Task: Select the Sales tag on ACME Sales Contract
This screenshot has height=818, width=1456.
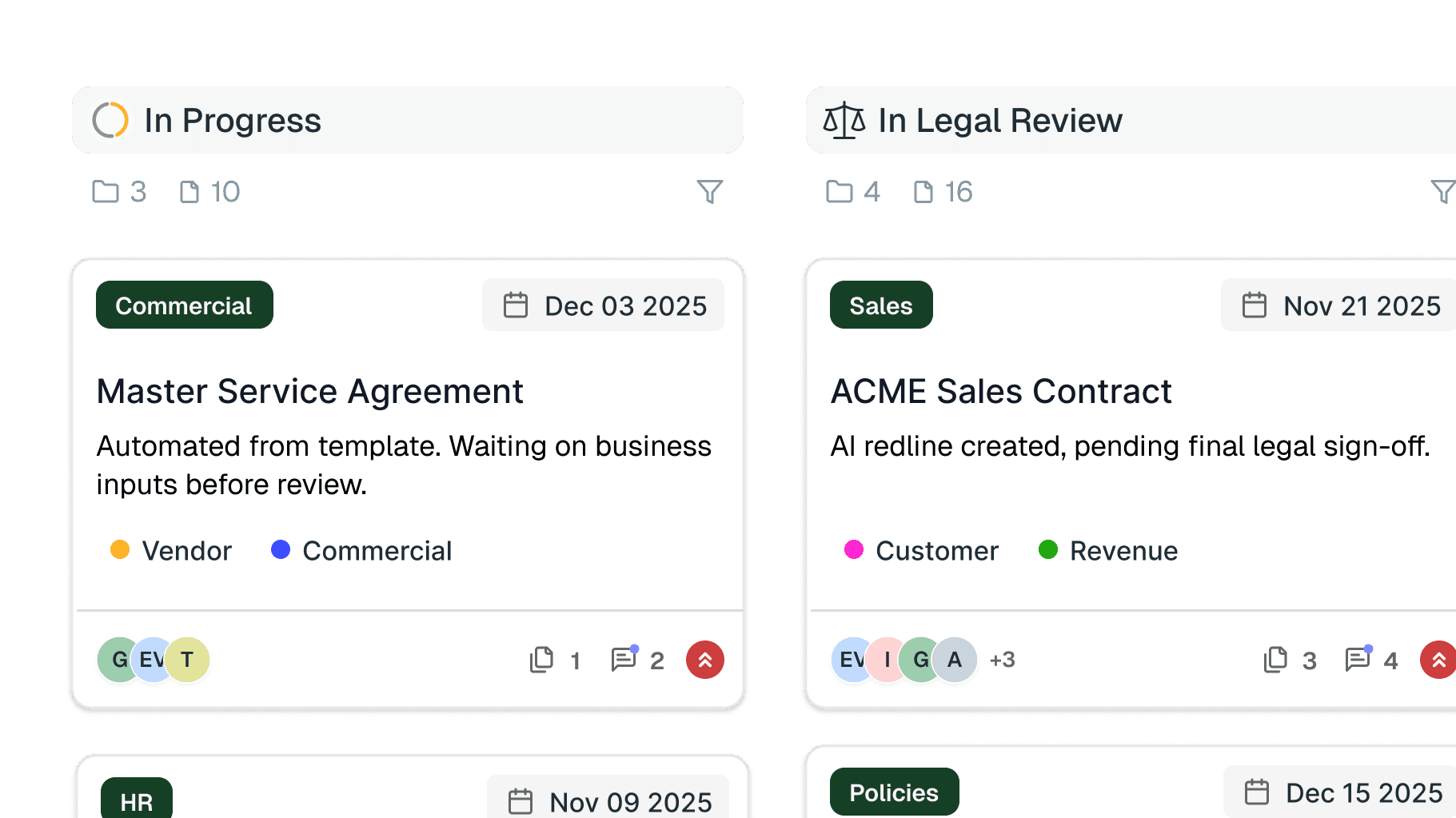Action: (x=880, y=305)
